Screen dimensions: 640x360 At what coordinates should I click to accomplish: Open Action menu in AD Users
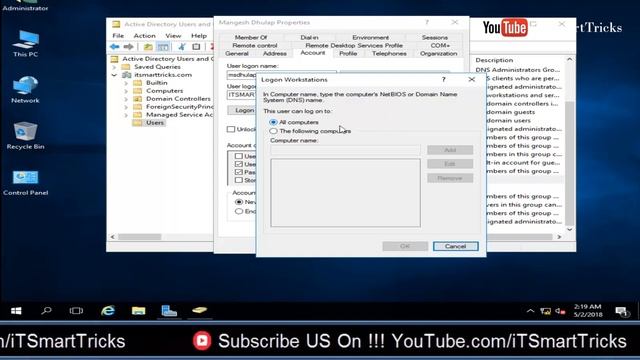point(144,36)
